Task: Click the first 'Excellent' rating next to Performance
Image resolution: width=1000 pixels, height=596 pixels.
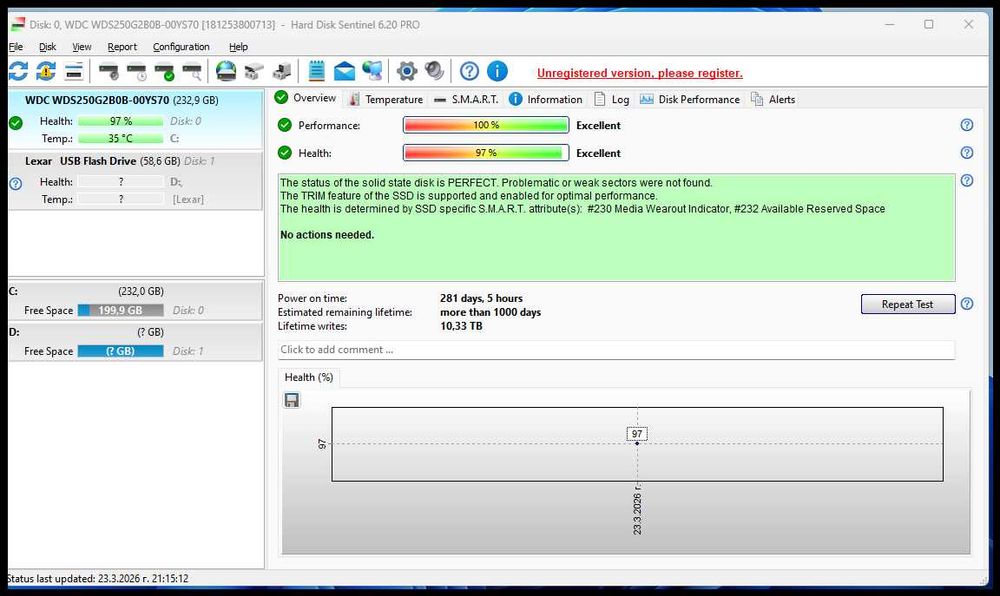Action: coord(598,126)
